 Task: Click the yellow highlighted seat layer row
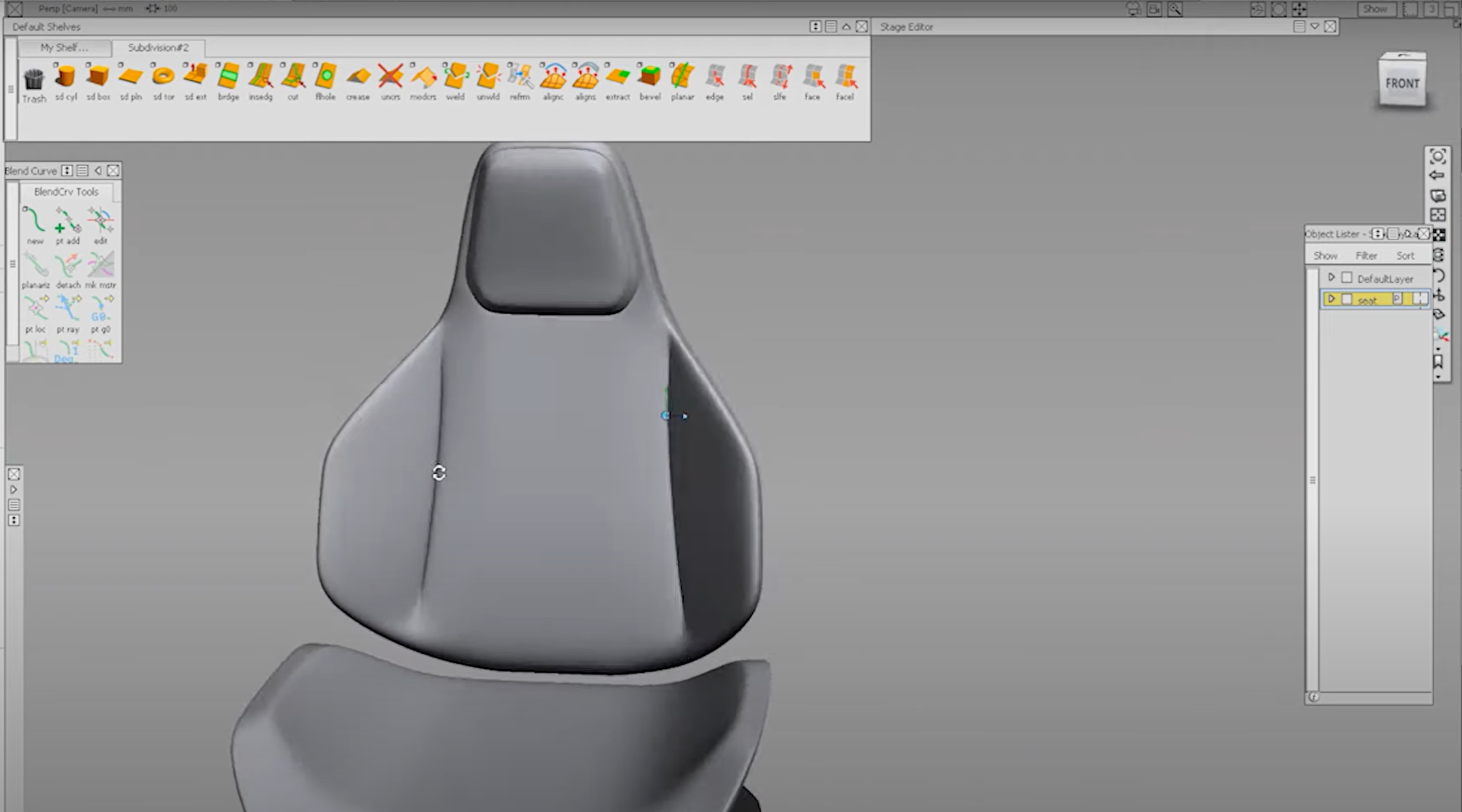[x=1368, y=299]
